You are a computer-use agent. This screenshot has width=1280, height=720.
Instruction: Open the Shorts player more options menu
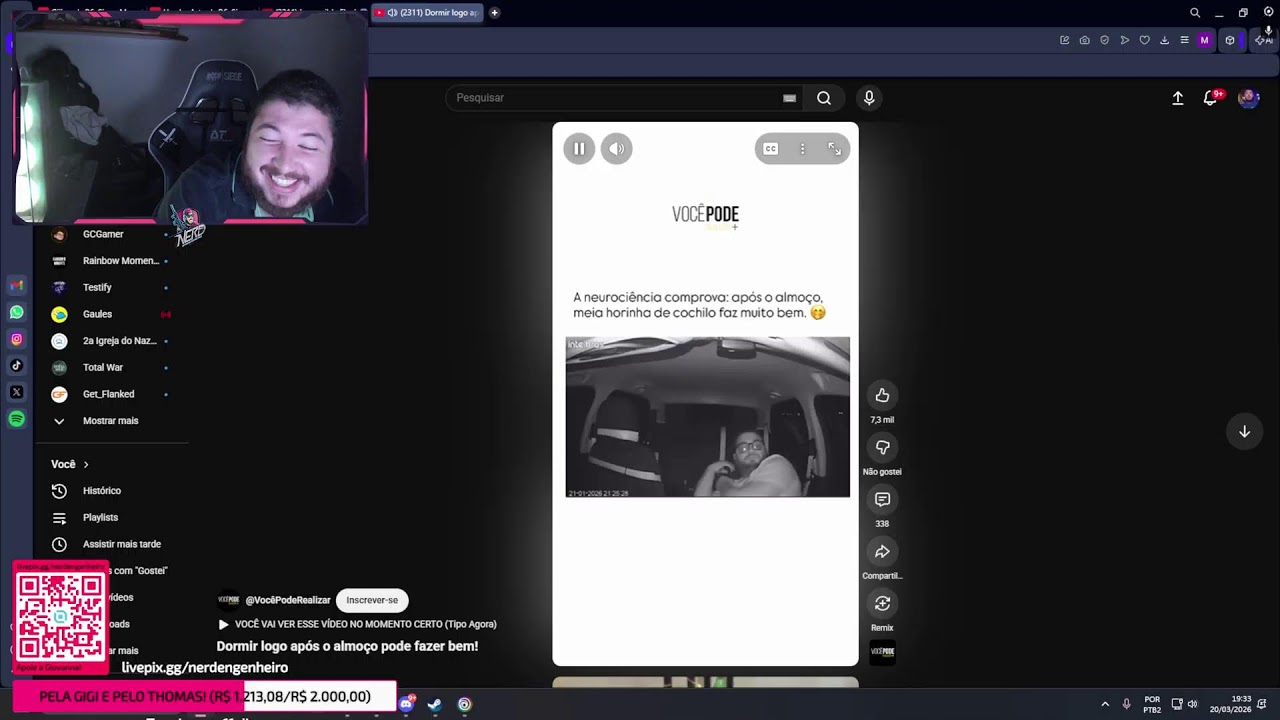(x=802, y=149)
